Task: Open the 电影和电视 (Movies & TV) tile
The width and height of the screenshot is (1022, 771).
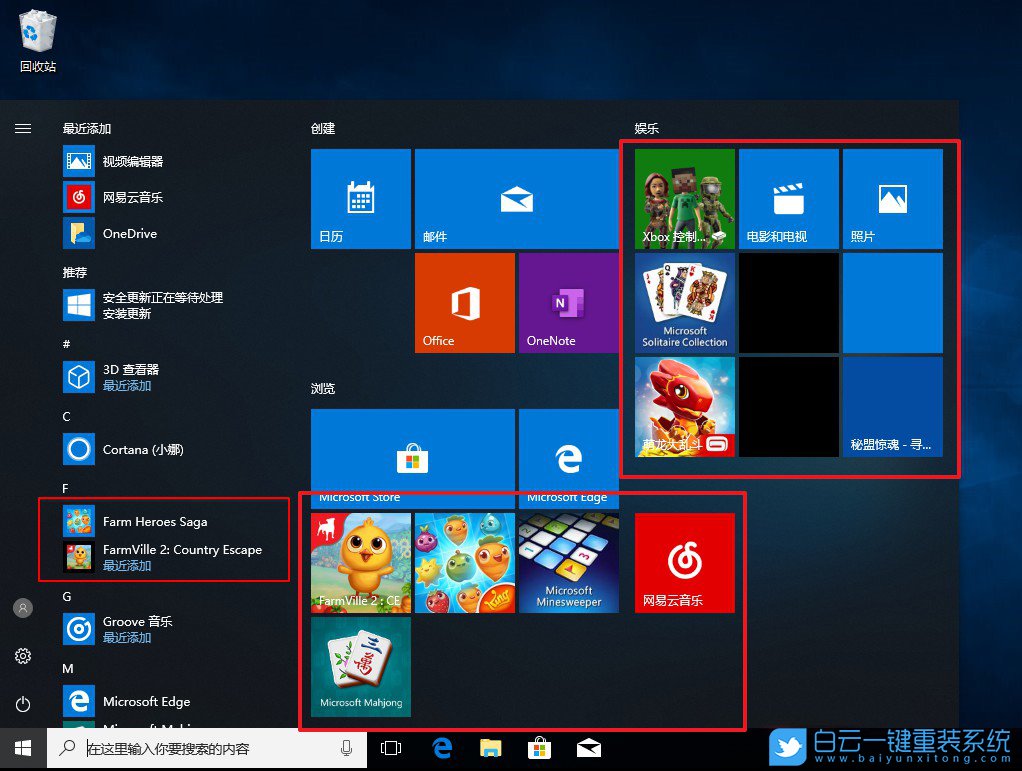Action: click(788, 198)
